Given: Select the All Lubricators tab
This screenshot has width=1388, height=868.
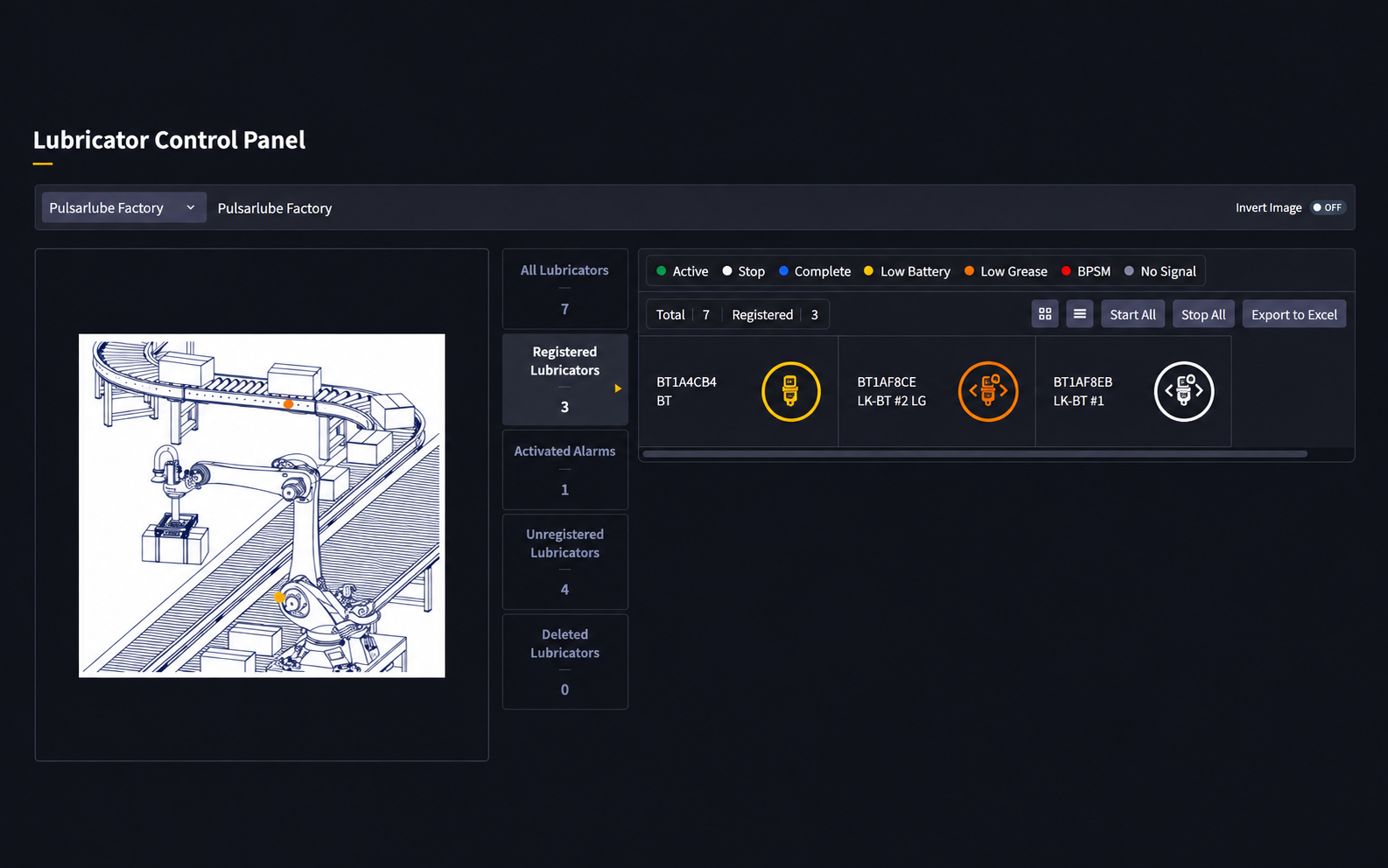Looking at the screenshot, I should [x=564, y=289].
